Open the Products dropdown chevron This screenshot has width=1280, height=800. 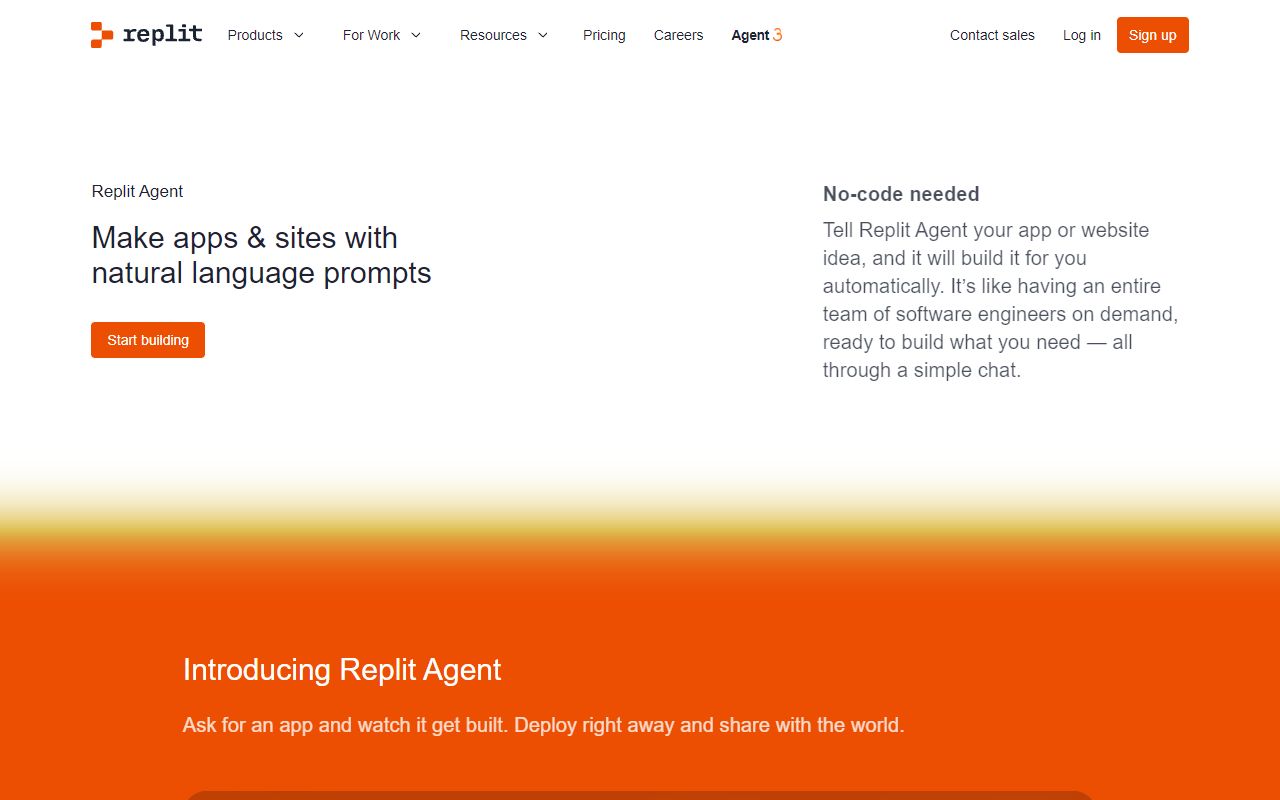(299, 35)
